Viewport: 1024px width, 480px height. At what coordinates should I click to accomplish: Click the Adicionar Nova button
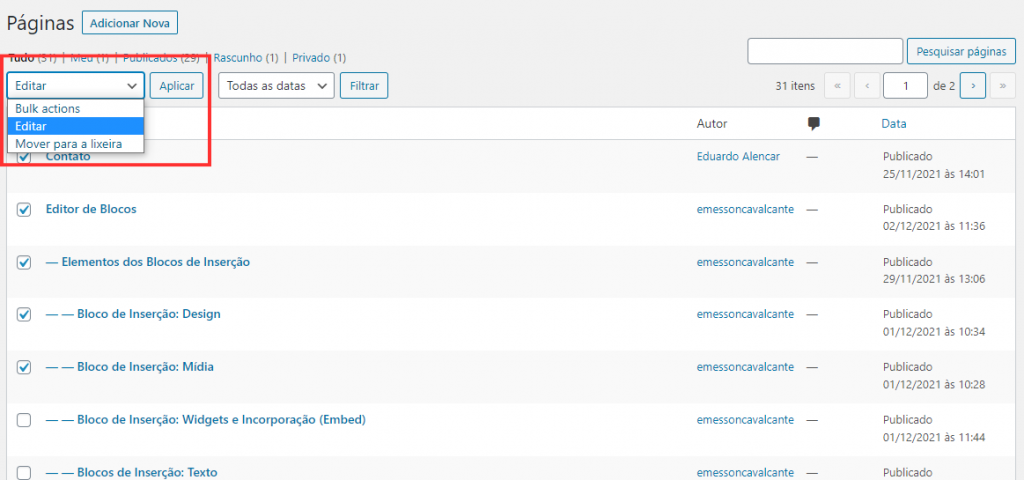pyautogui.click(x=130, y=24)
